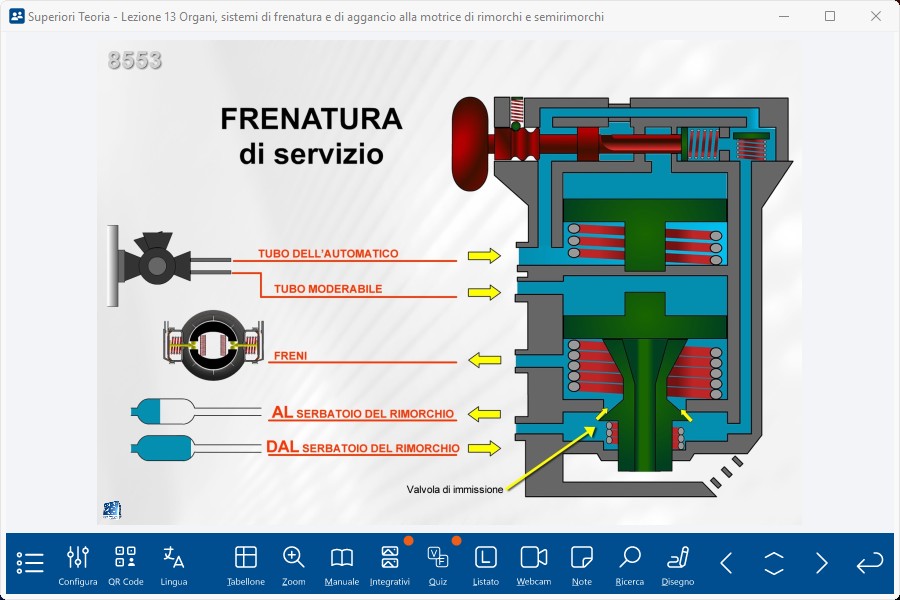900x600 pixels.
Task: Open Integrativi content
Action: [x=390, y=564]
